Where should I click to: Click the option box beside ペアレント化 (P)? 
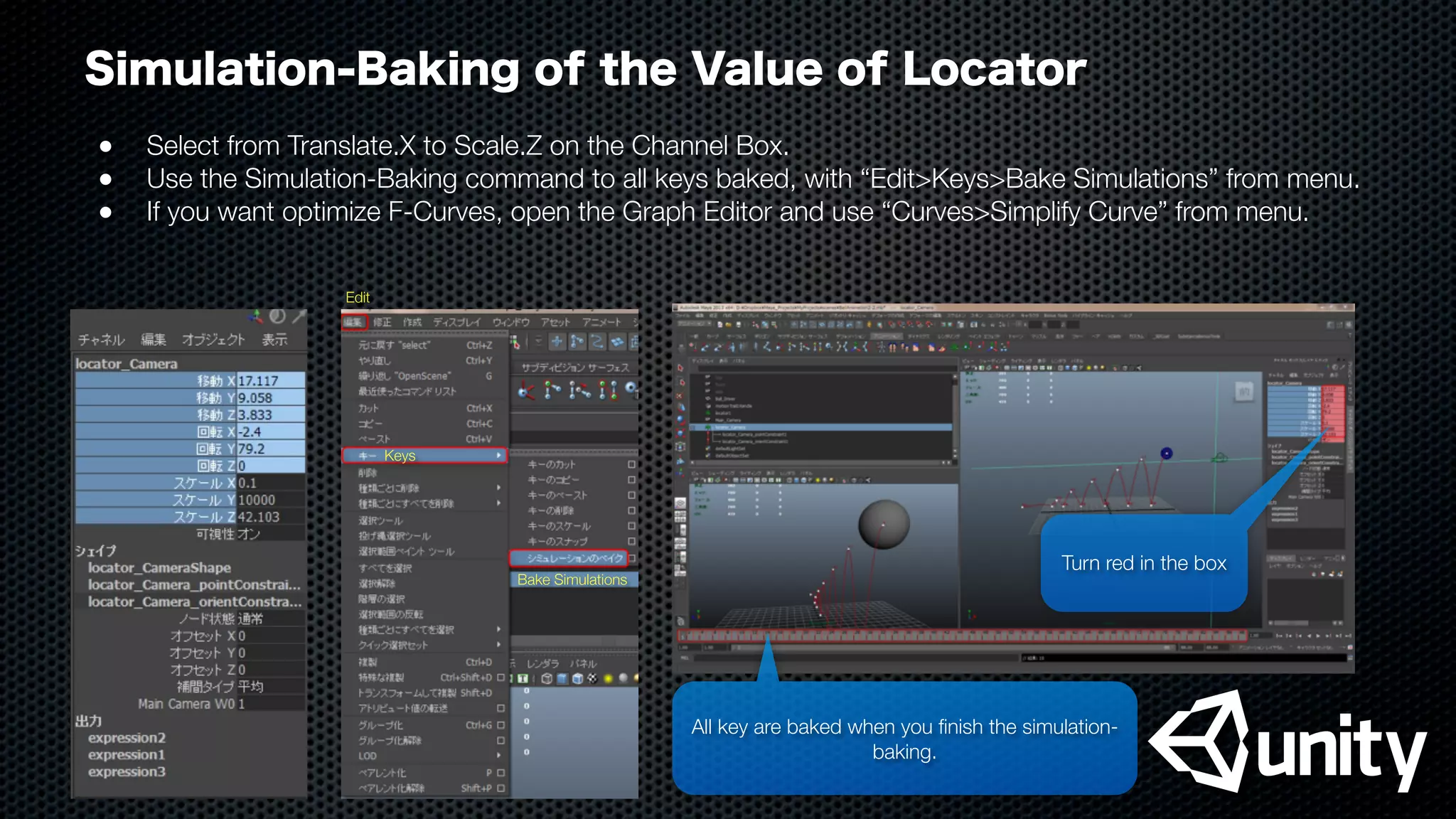500,773
